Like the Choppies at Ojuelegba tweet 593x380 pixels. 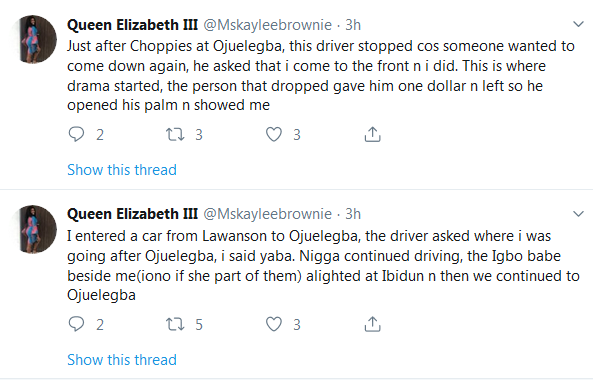(274, 134)
